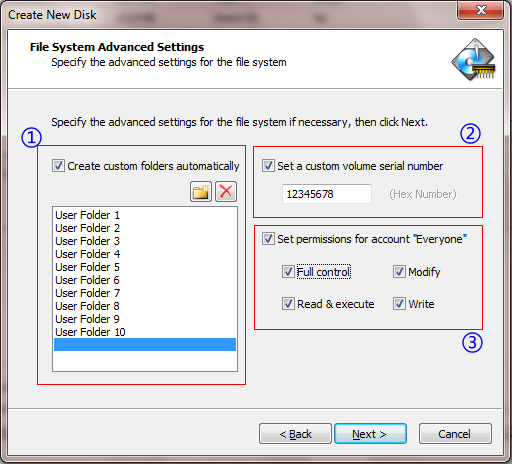Select the highlighted blank folder entry

(x=145, y=345)
